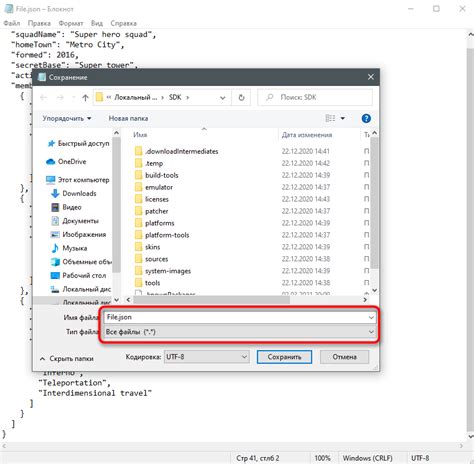Click the Сохранить button
The height and width of the screenshot is (464, 474).
[284, 357]
